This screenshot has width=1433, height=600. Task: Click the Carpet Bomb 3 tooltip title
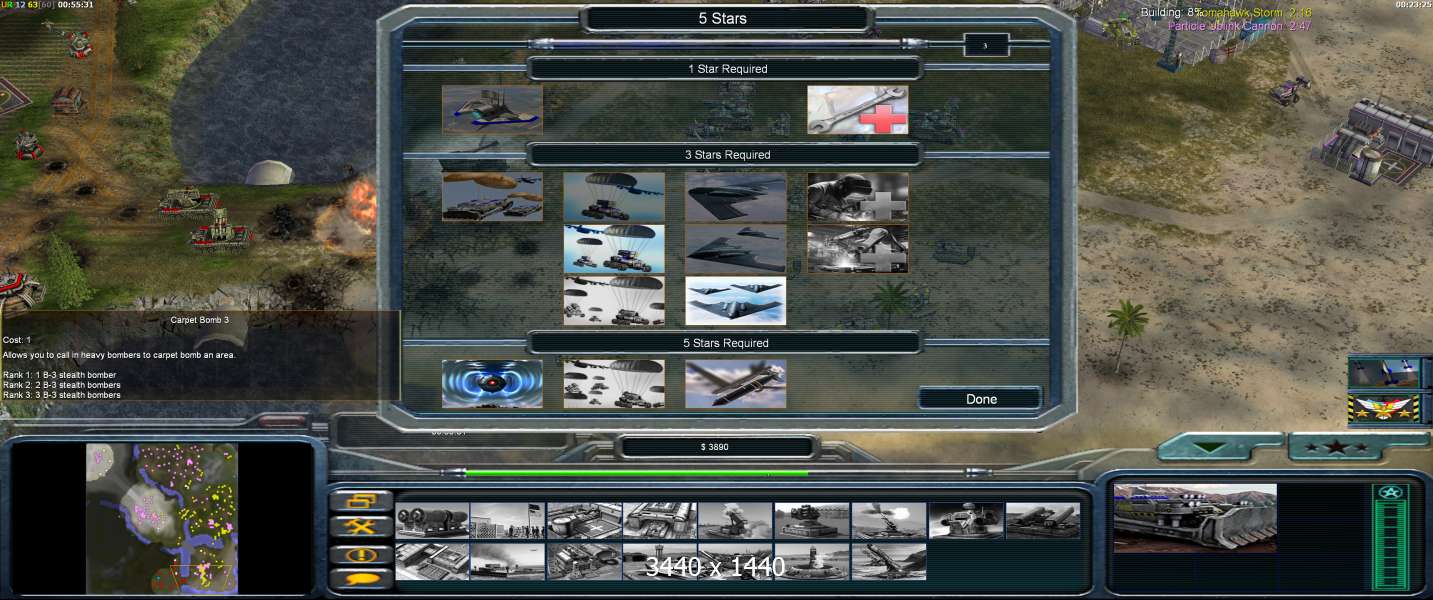(202, 320)
